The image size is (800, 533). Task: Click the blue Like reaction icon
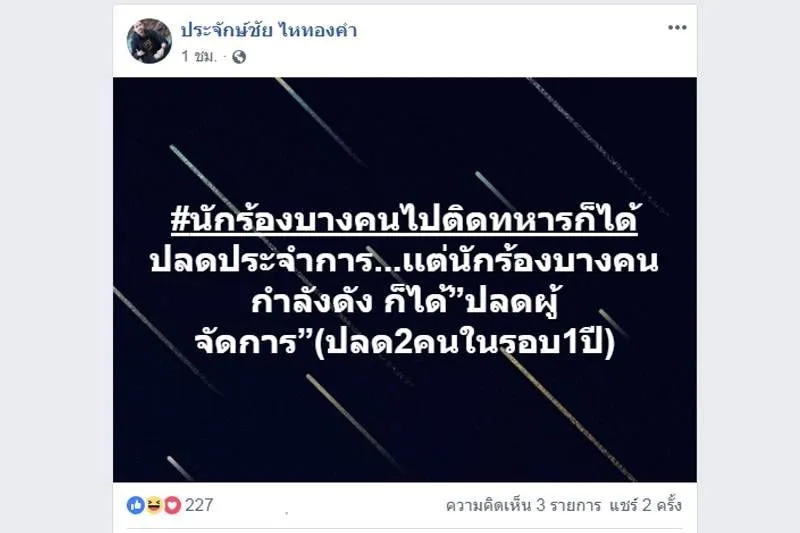click(136, 505)
